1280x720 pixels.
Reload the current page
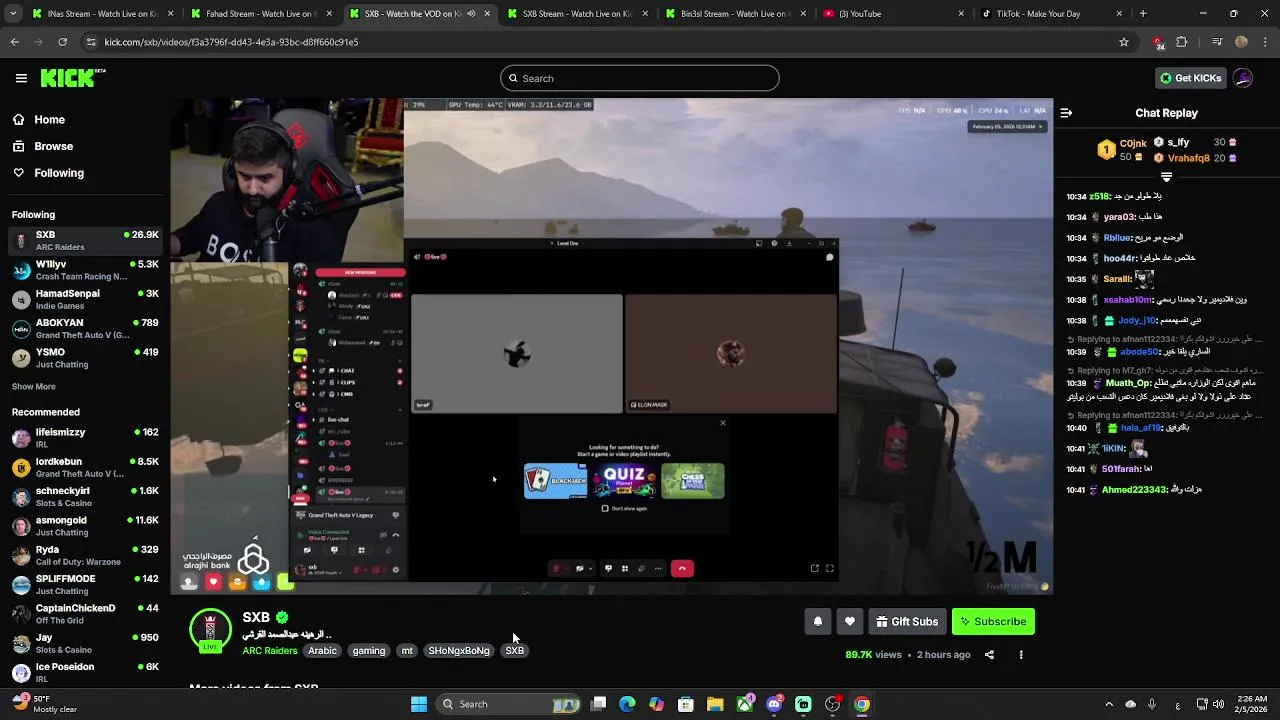63,42
